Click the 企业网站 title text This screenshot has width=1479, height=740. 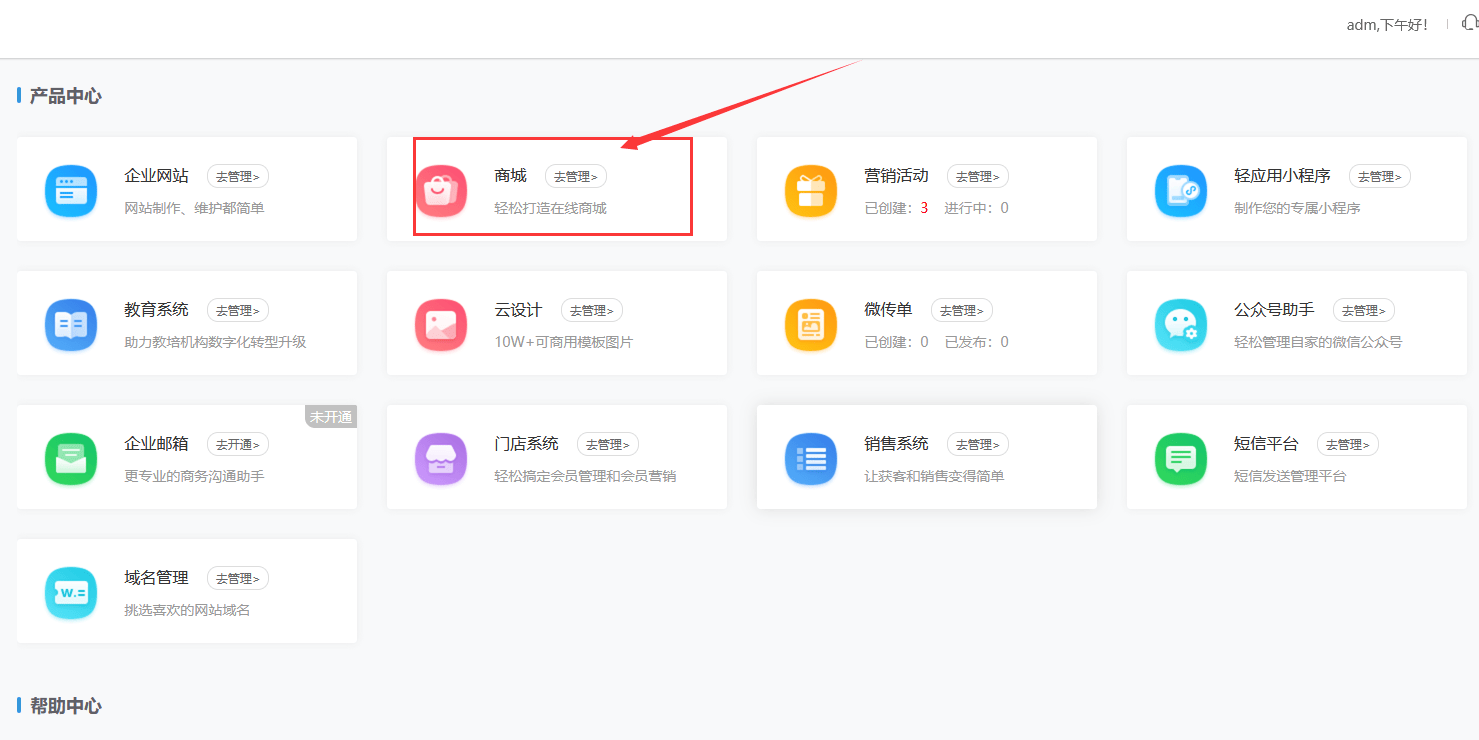point(156,176)
